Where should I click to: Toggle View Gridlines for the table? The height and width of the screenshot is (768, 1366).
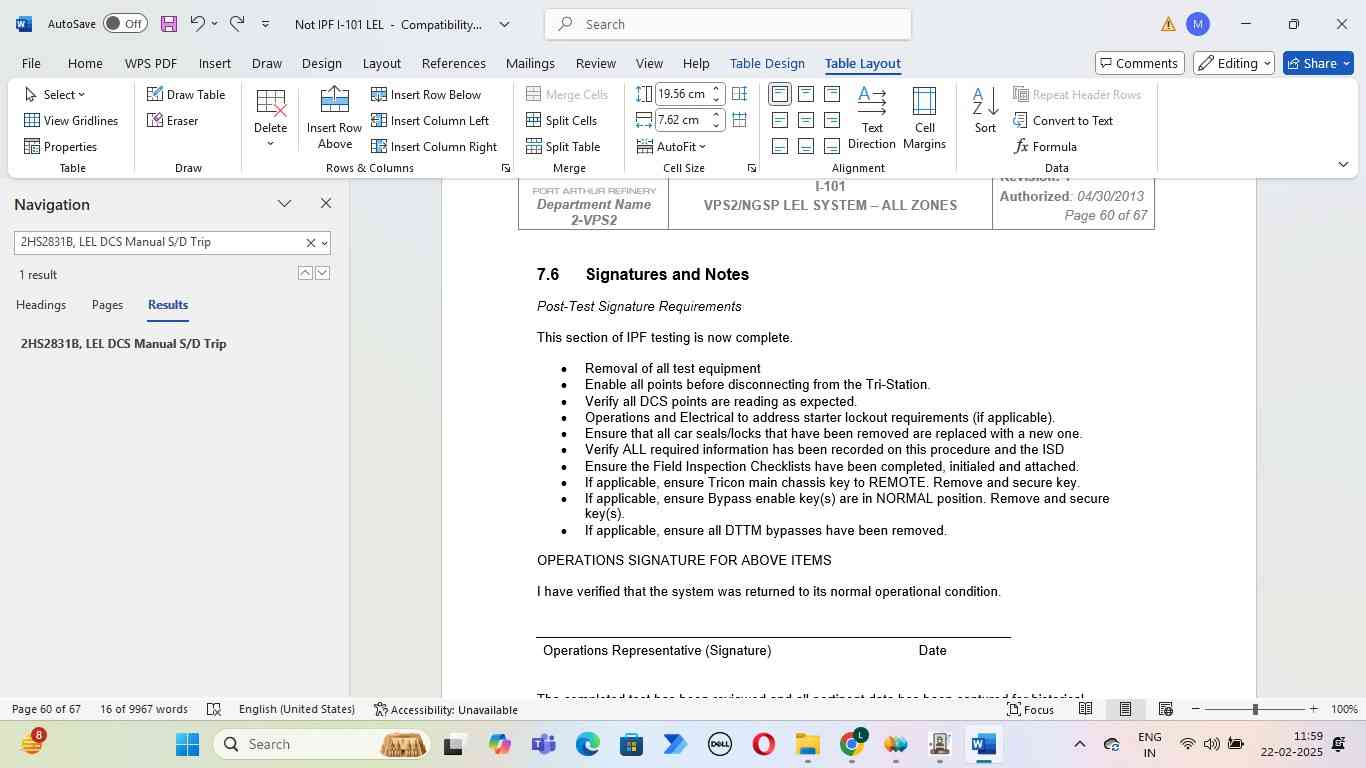point(71,121)
